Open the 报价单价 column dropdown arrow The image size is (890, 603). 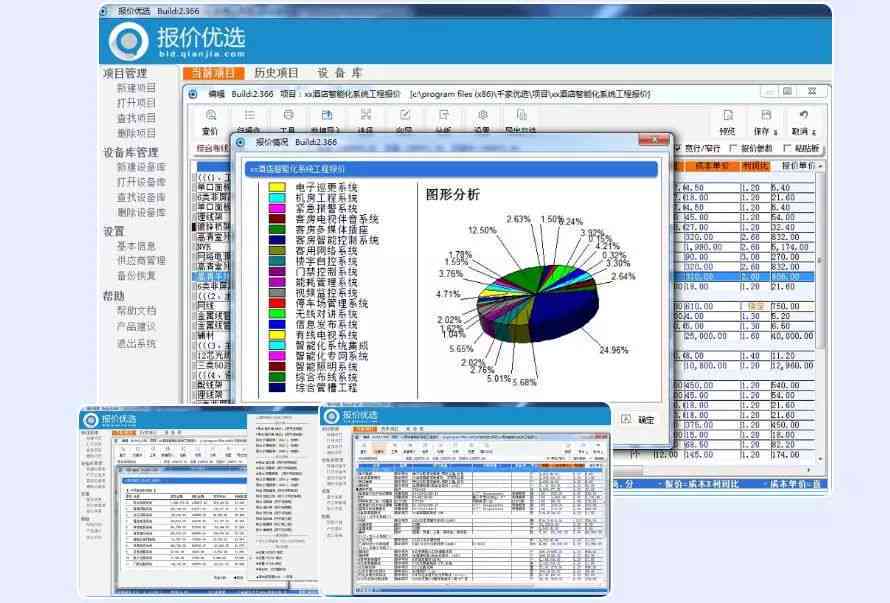click(x=820, y=166)
